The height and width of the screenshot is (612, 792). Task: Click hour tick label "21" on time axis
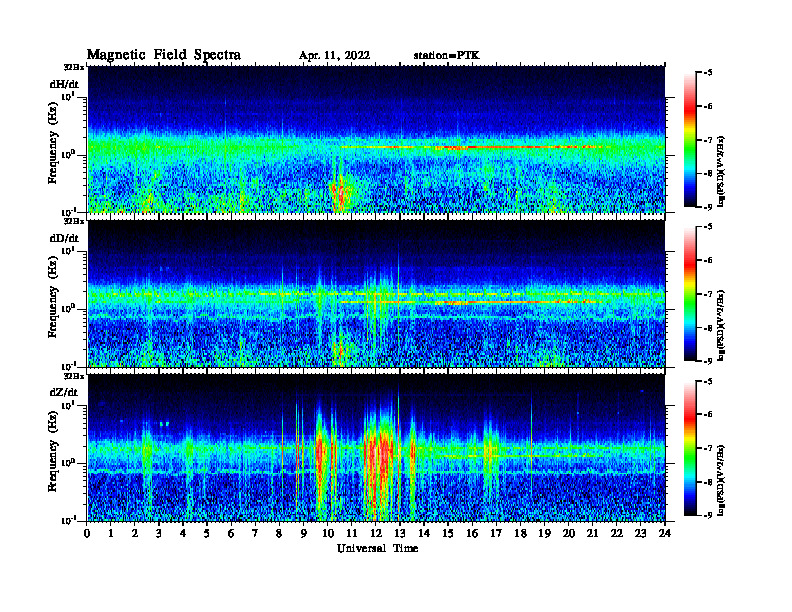coord(592,534)
